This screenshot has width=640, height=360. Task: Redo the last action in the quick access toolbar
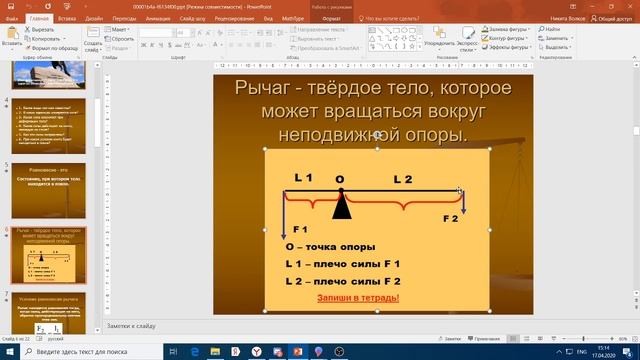coord(48,7)
